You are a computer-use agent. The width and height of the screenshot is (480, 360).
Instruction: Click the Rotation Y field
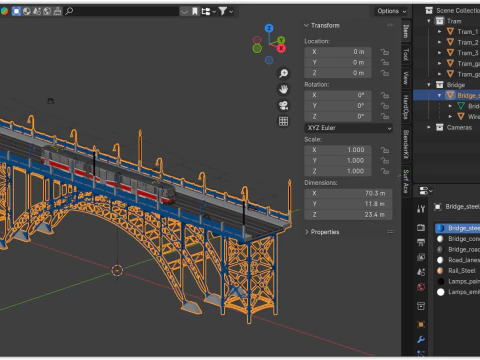click(338, 106)
